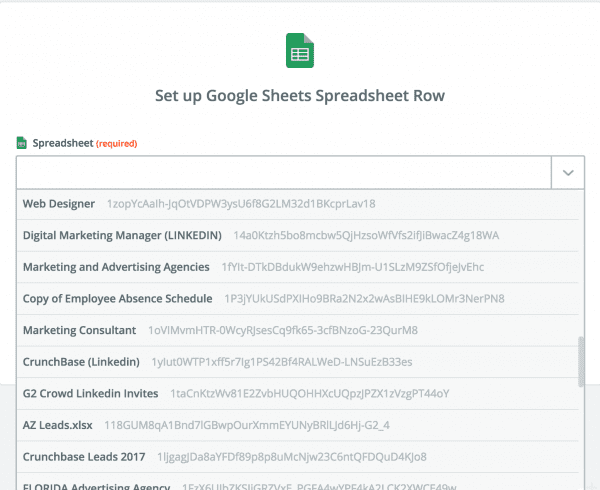The height and width of the screenshot is (490, 600).
Task: Click the Web Designer ID starting 1zopYcAaIh
Action: pos(241,204)
